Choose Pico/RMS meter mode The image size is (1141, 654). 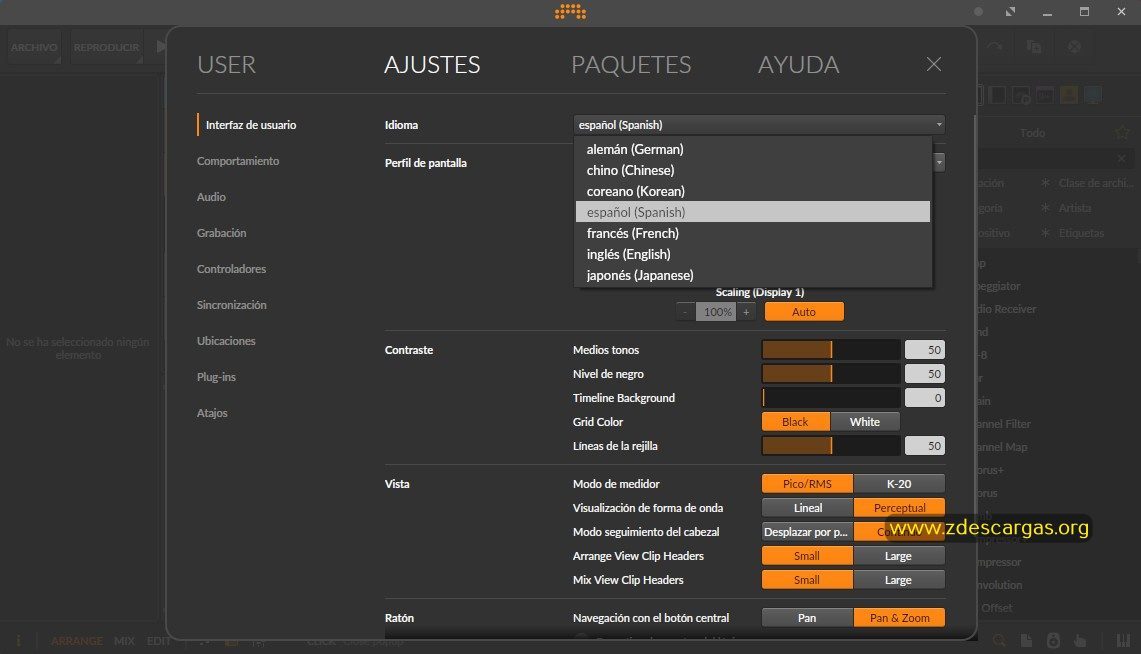pos(807,483)
